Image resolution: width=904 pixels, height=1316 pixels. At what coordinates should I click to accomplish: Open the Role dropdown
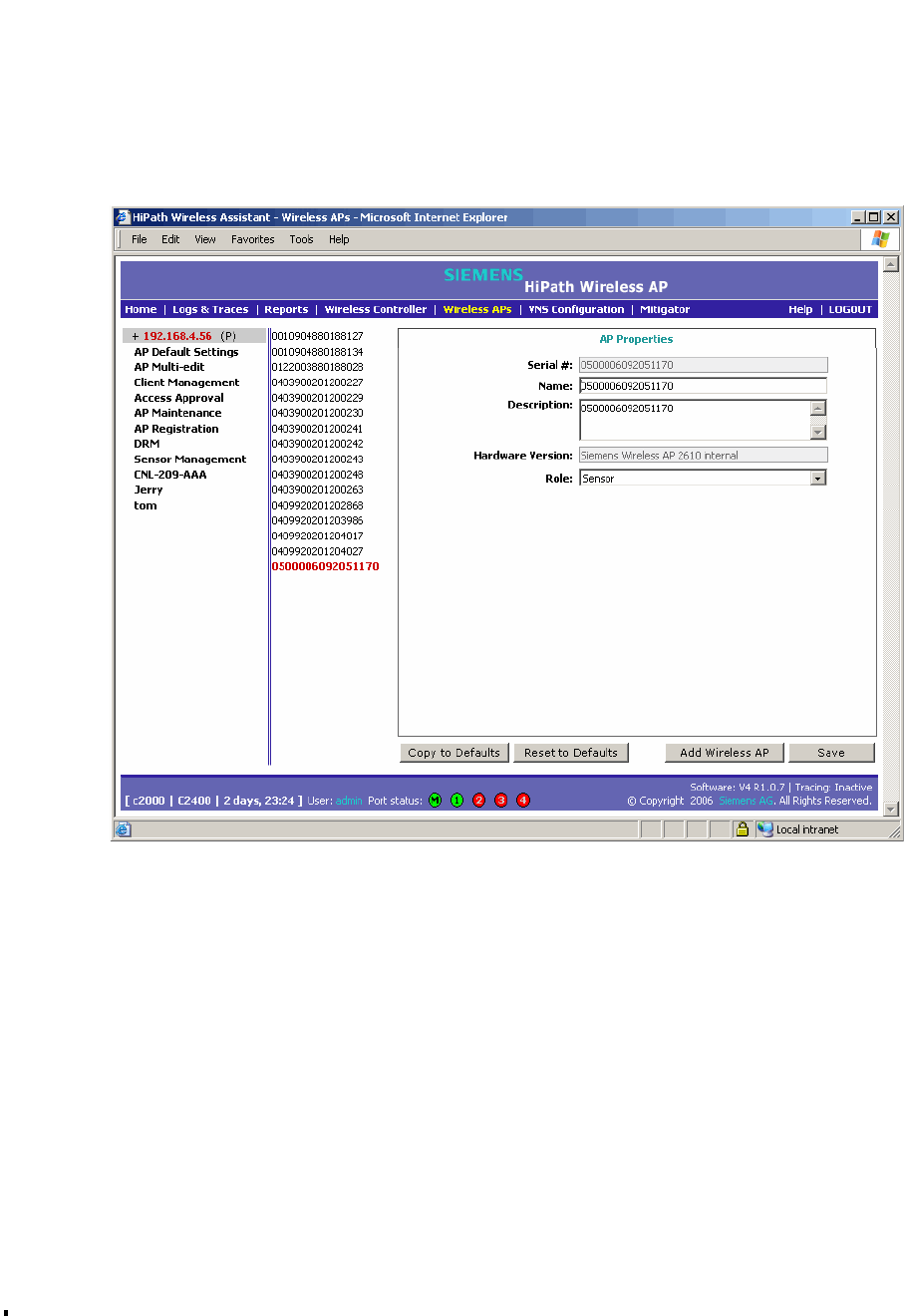(x=818, y=479)
